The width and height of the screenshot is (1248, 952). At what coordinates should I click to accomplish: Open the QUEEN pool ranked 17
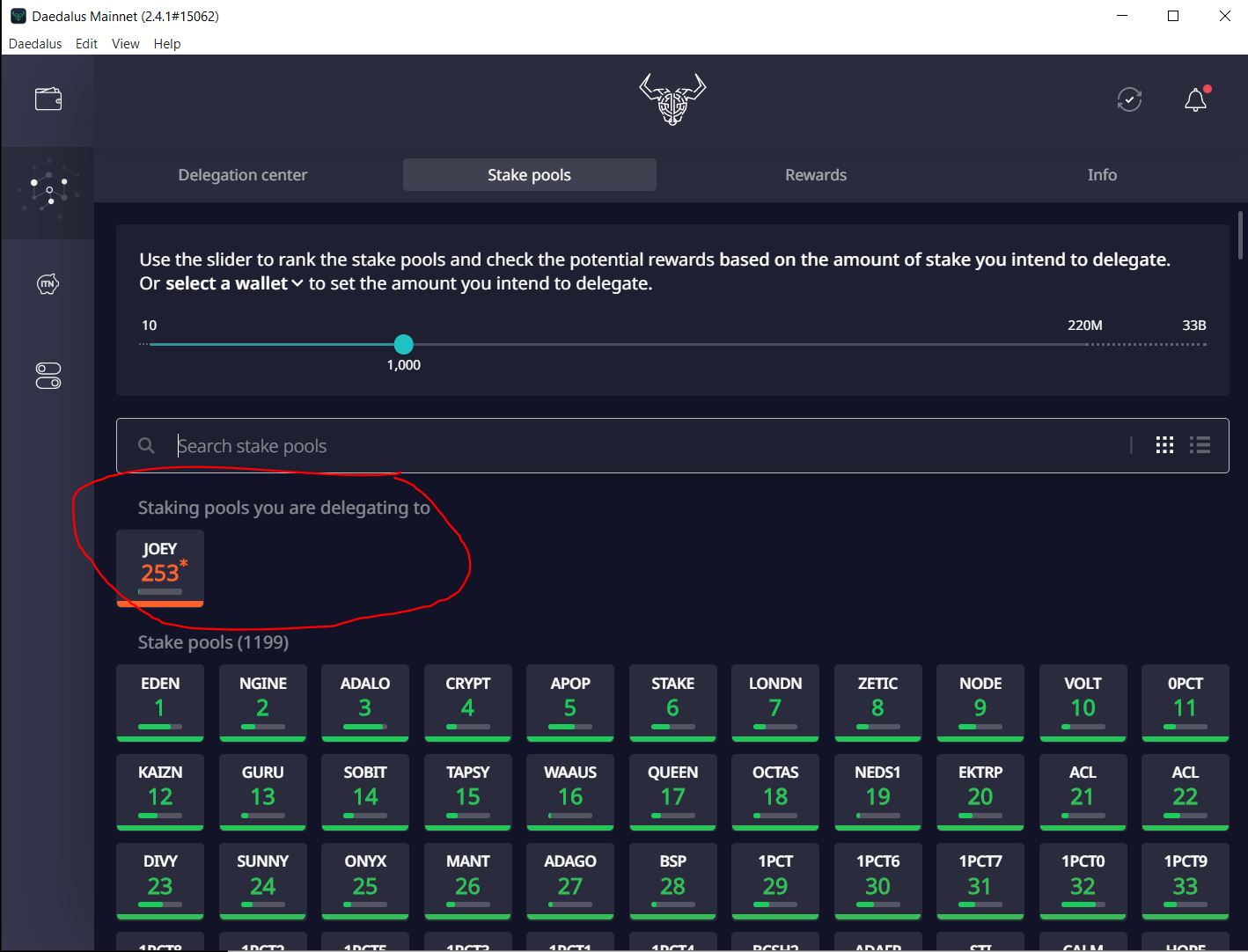click(672, 792)
